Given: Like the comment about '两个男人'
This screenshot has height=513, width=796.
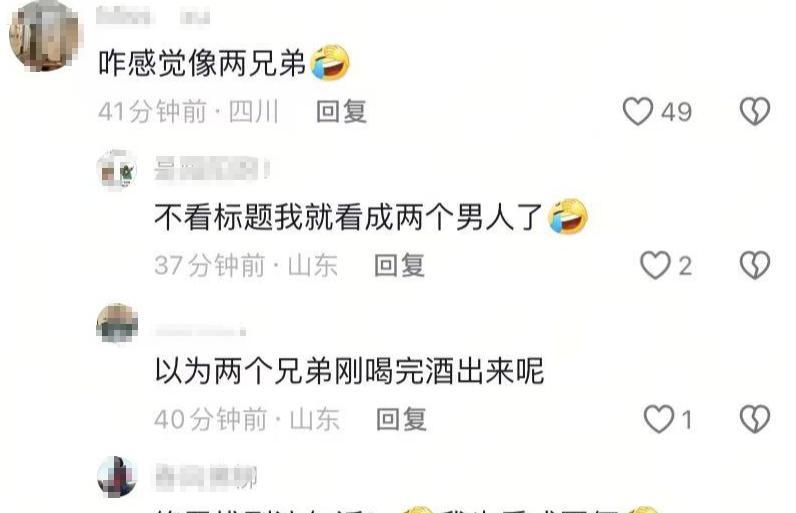Looking at the screenshot, I should (x=655, y=265).
